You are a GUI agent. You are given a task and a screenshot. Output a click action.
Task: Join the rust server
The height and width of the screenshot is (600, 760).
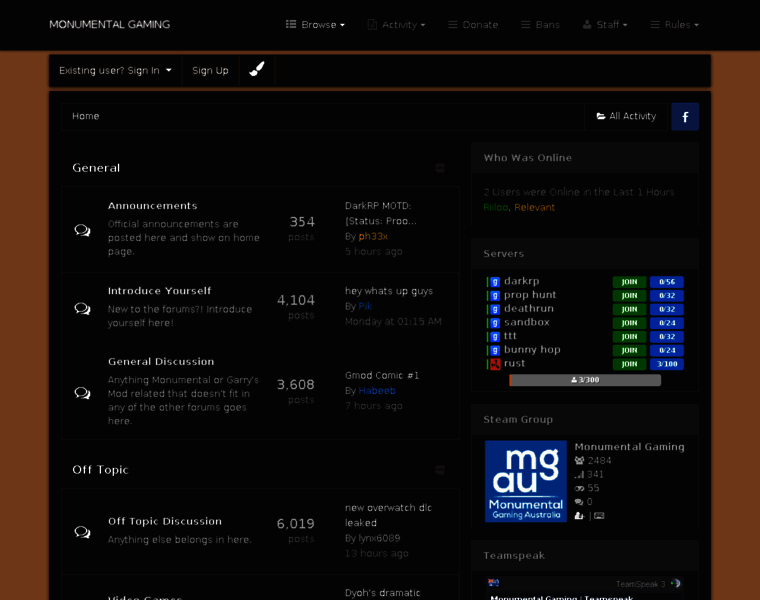(x=629, y=363)
